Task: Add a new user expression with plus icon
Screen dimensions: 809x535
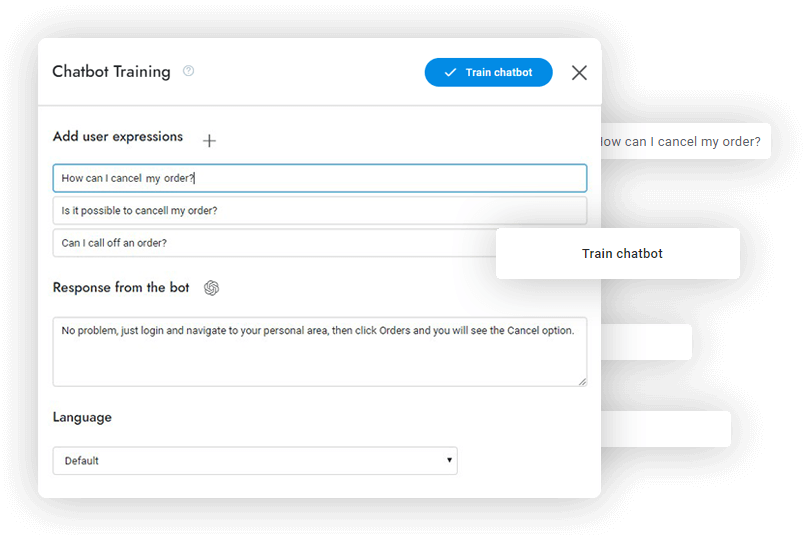Action: point(209,141)
